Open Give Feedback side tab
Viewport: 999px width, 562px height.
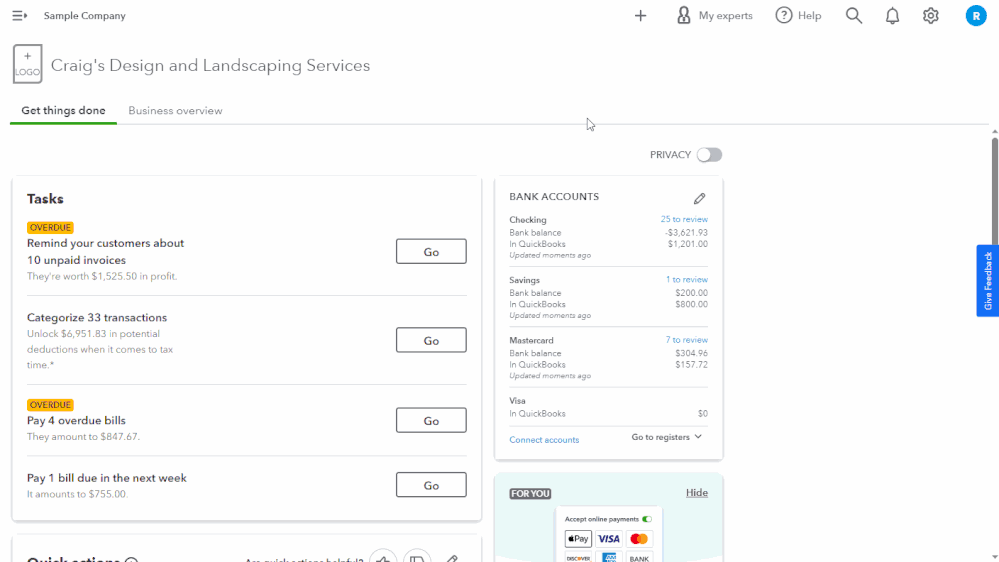click(988, 280)
